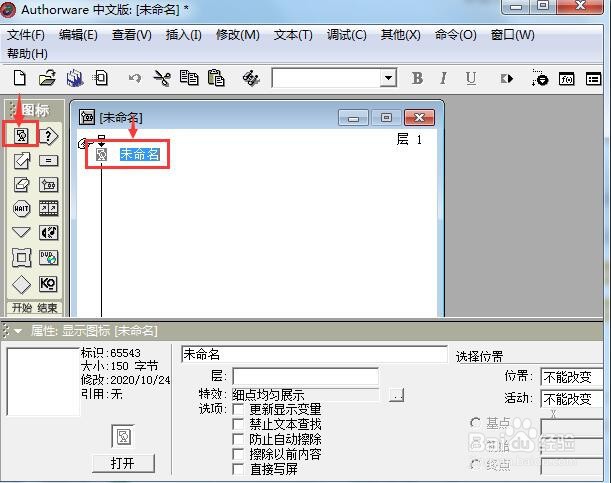Cut selection with scissors icon

(162, 78)
